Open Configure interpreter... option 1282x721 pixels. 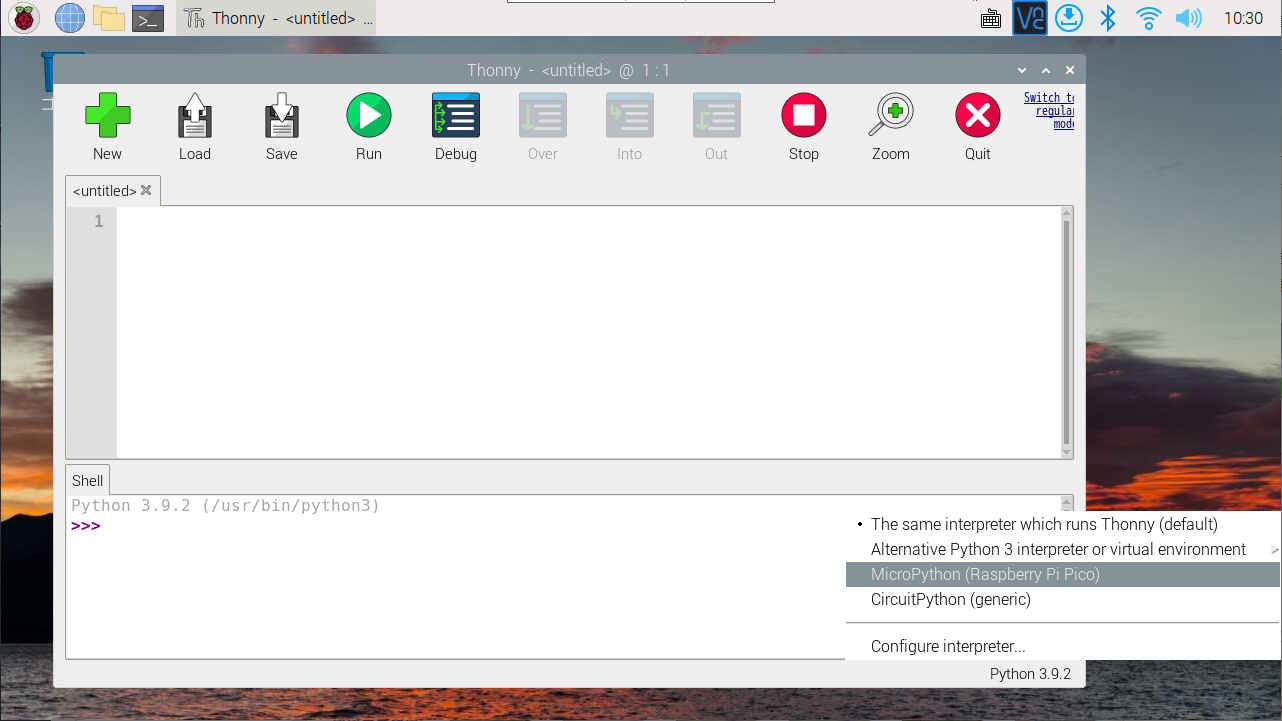click(1063, 646)
